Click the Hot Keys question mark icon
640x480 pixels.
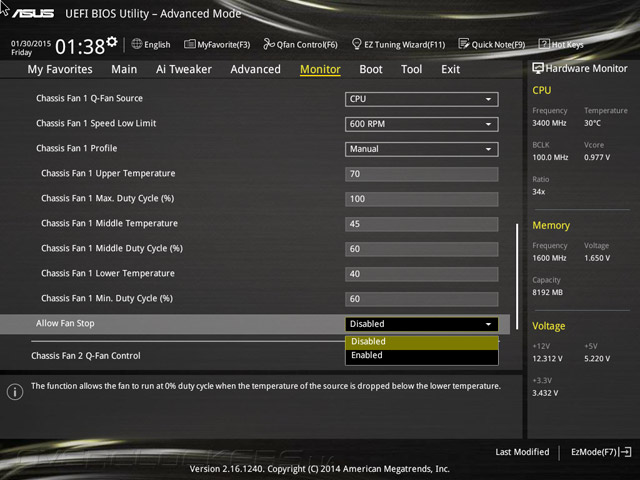pos(544,44)
